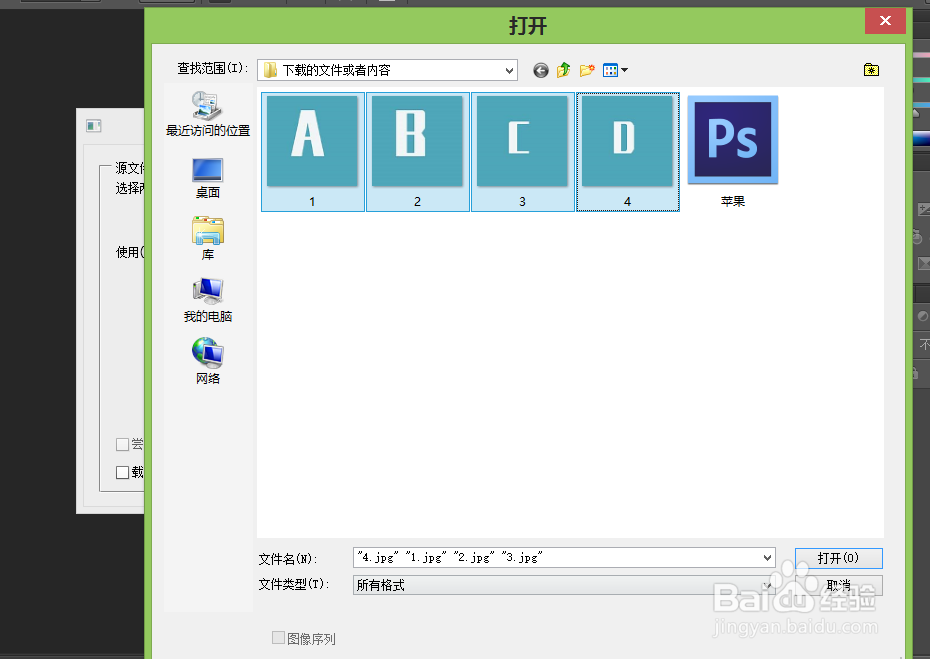This screenshot has width=930, height=659.
Task: Open 库 in sidebar
Action: coord(208,238)
